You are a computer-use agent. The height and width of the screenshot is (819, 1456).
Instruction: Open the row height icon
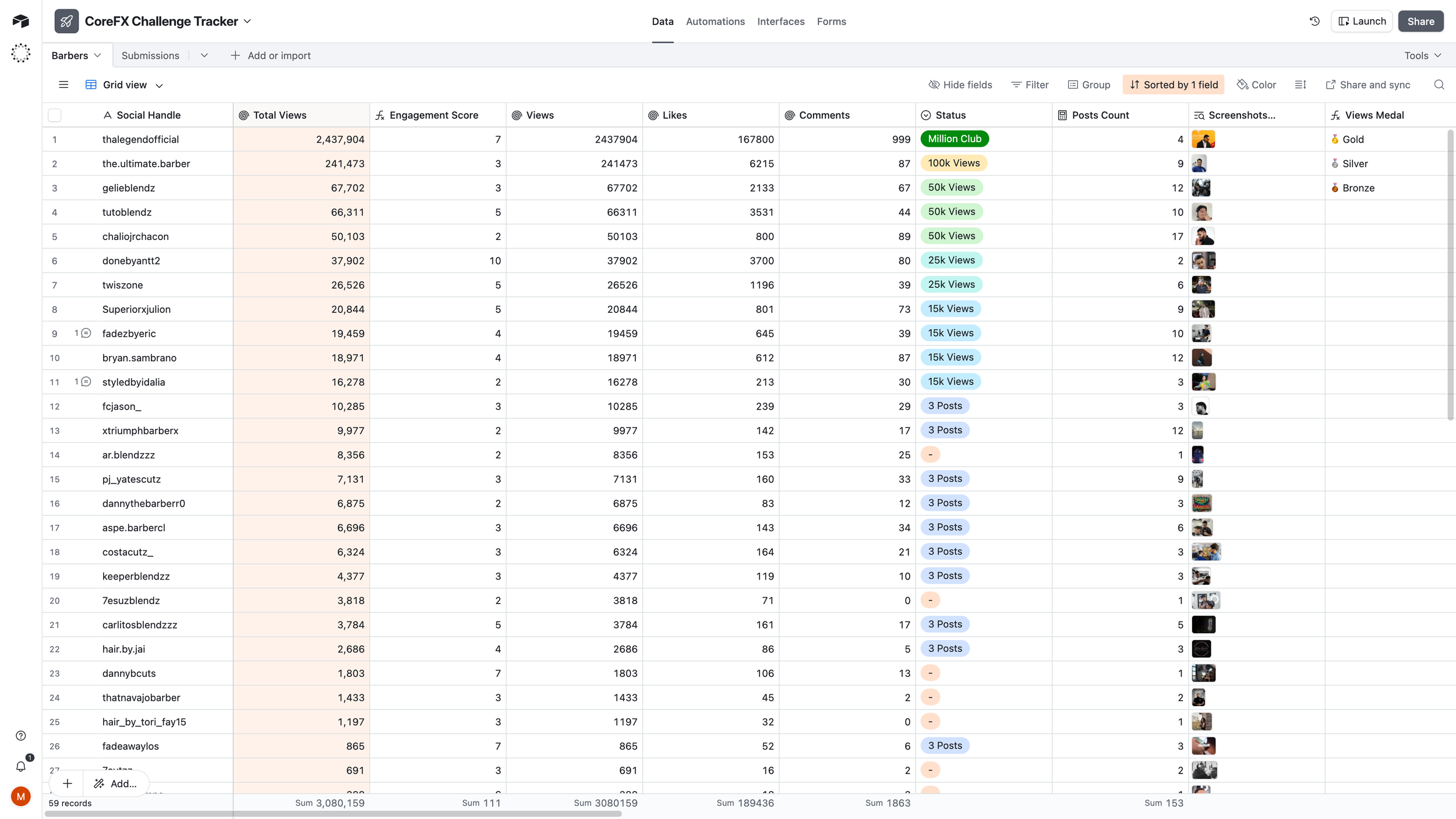coord(1300,85)
